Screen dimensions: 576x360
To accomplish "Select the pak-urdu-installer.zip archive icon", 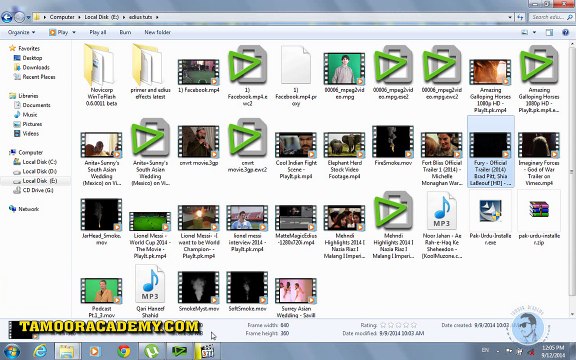I will pos(539,209).
